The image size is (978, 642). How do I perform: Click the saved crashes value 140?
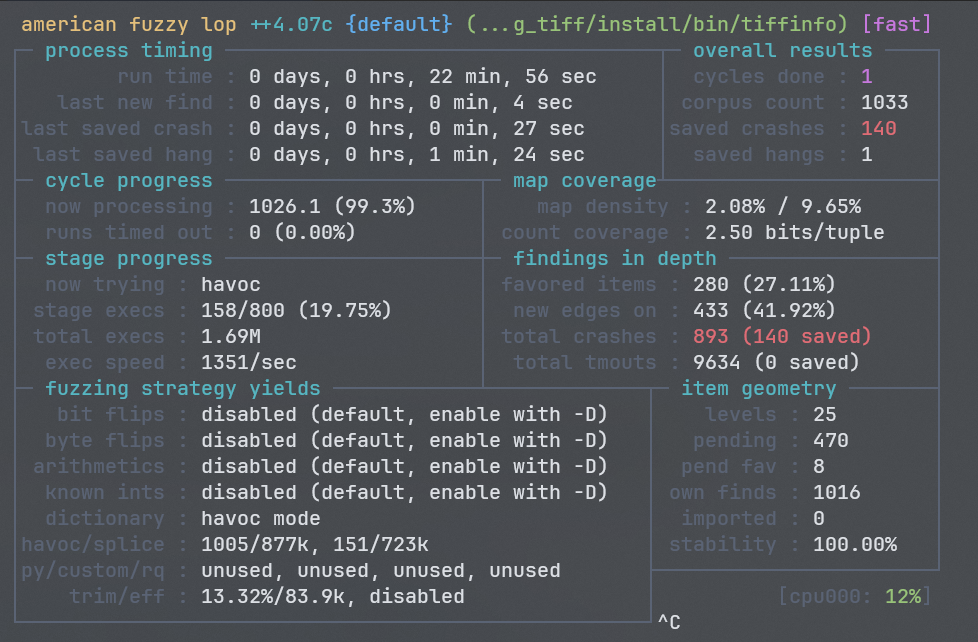pyautogui.click(x=878, y=129)
